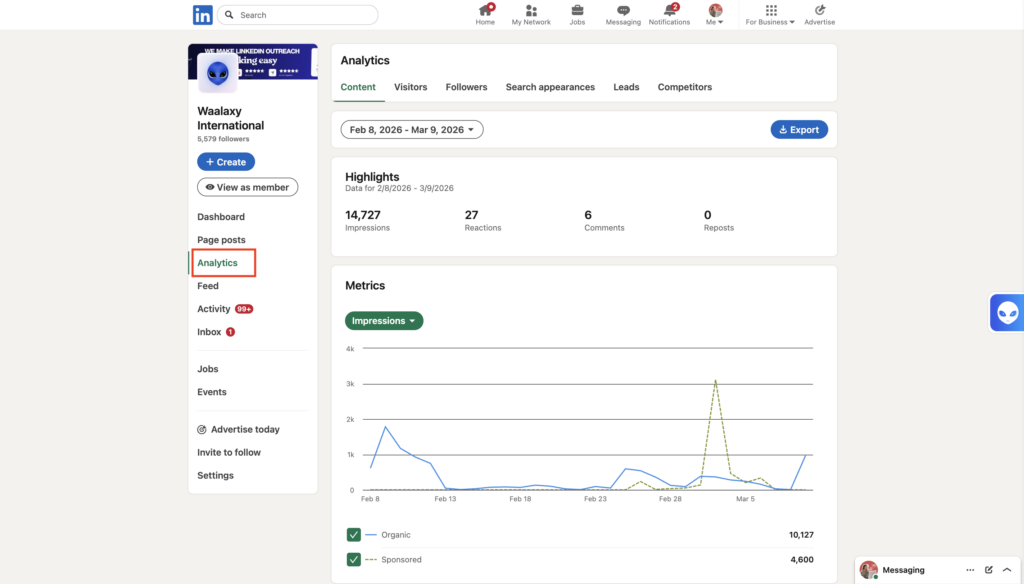Collapse the Messaging panel chevron
1024x584 pixels.
tap(1007, 569)
